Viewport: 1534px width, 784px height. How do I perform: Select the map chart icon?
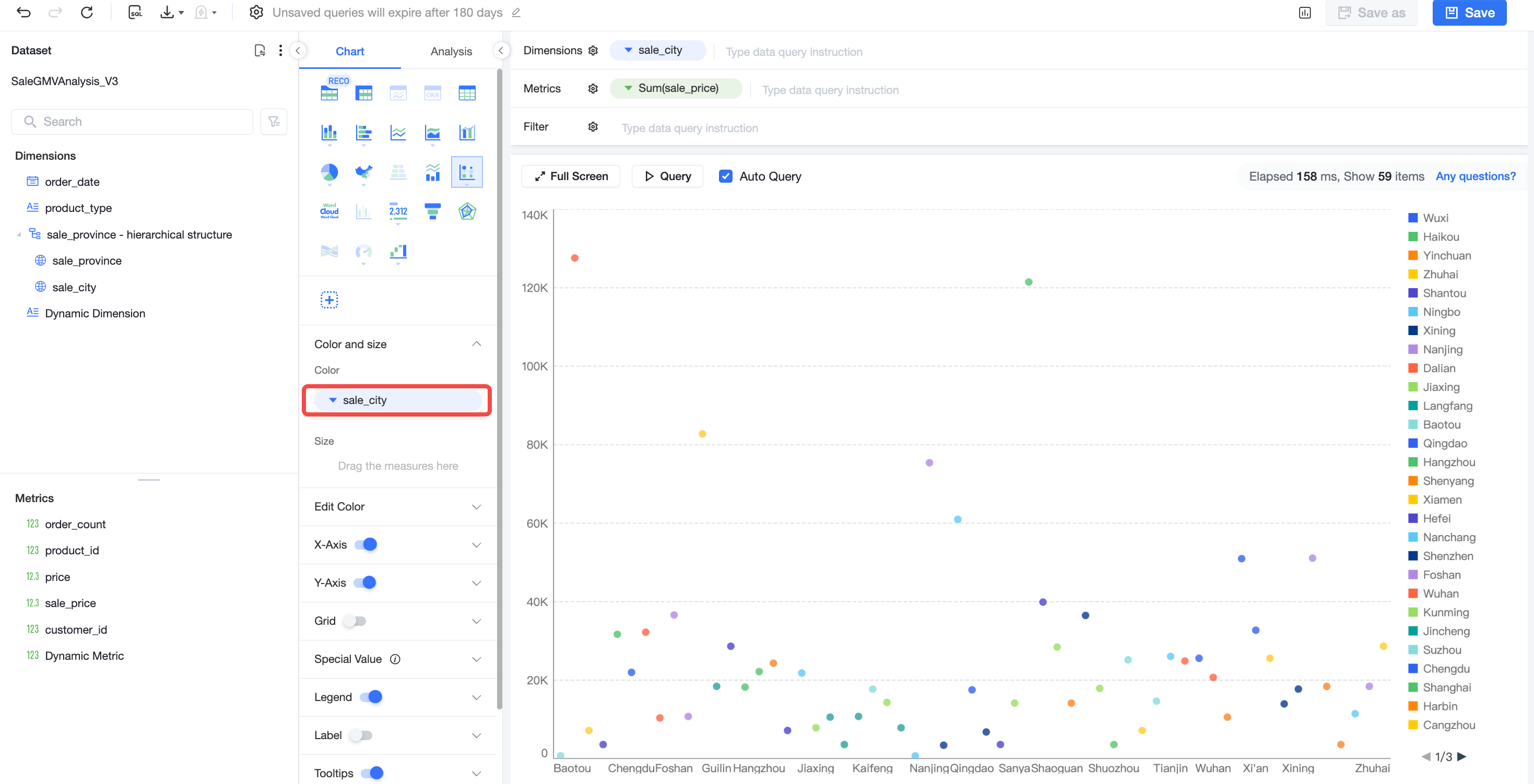coord(363,173)
